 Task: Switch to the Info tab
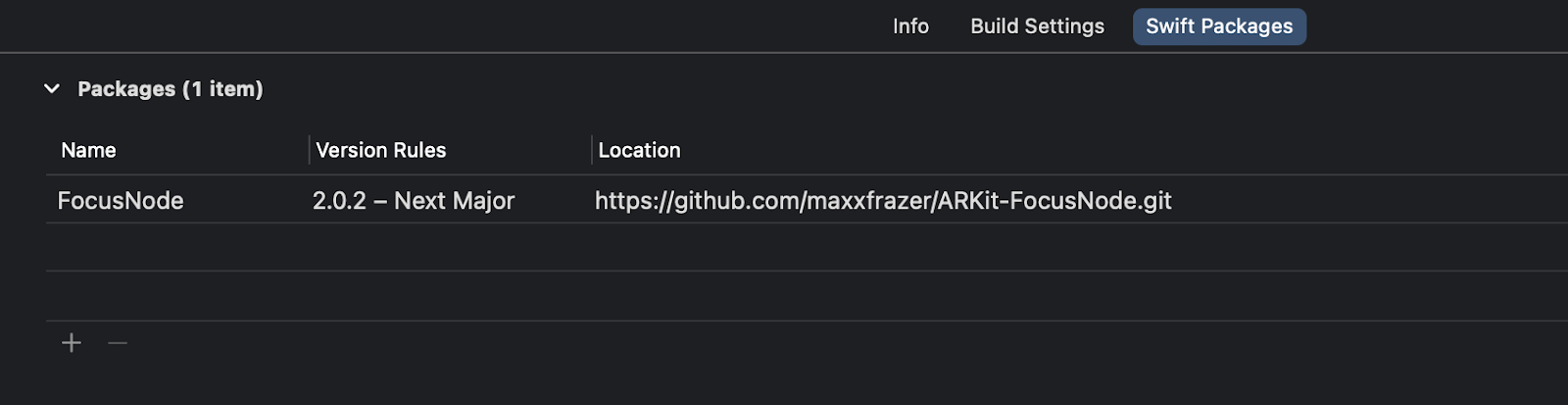[910, 26]
